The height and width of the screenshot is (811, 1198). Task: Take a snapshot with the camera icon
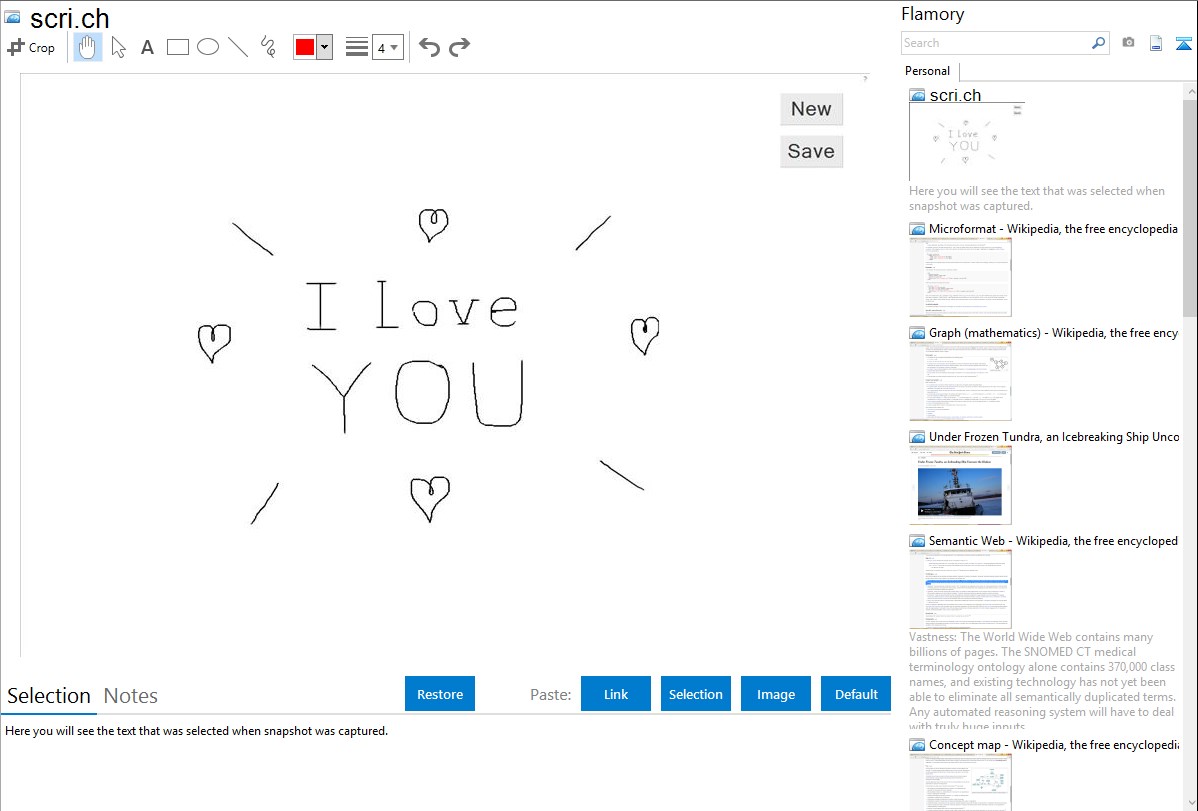pos(1128,43)
